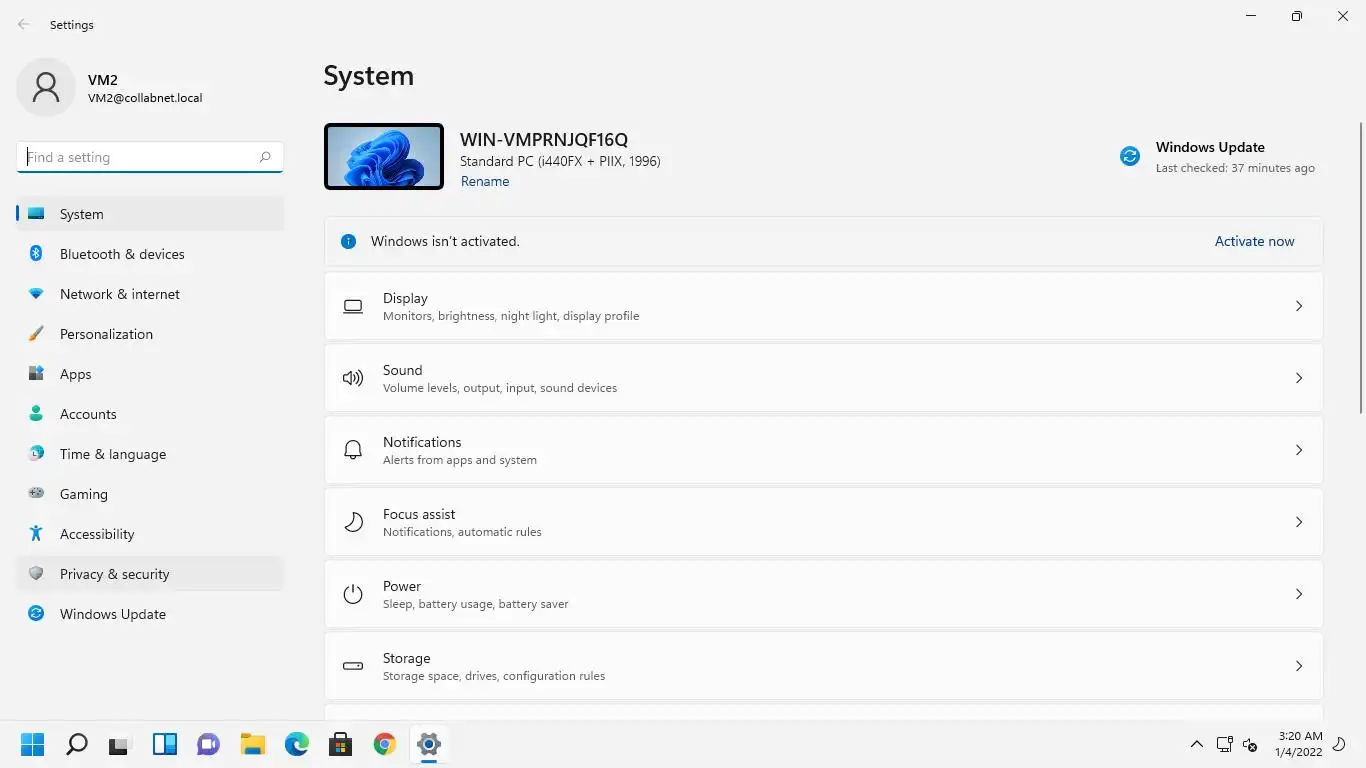The height and width of the screenshot is (768, 1366).
Task: Open Windows Start menu from taskbar
Action: click(x=33, y=744)
